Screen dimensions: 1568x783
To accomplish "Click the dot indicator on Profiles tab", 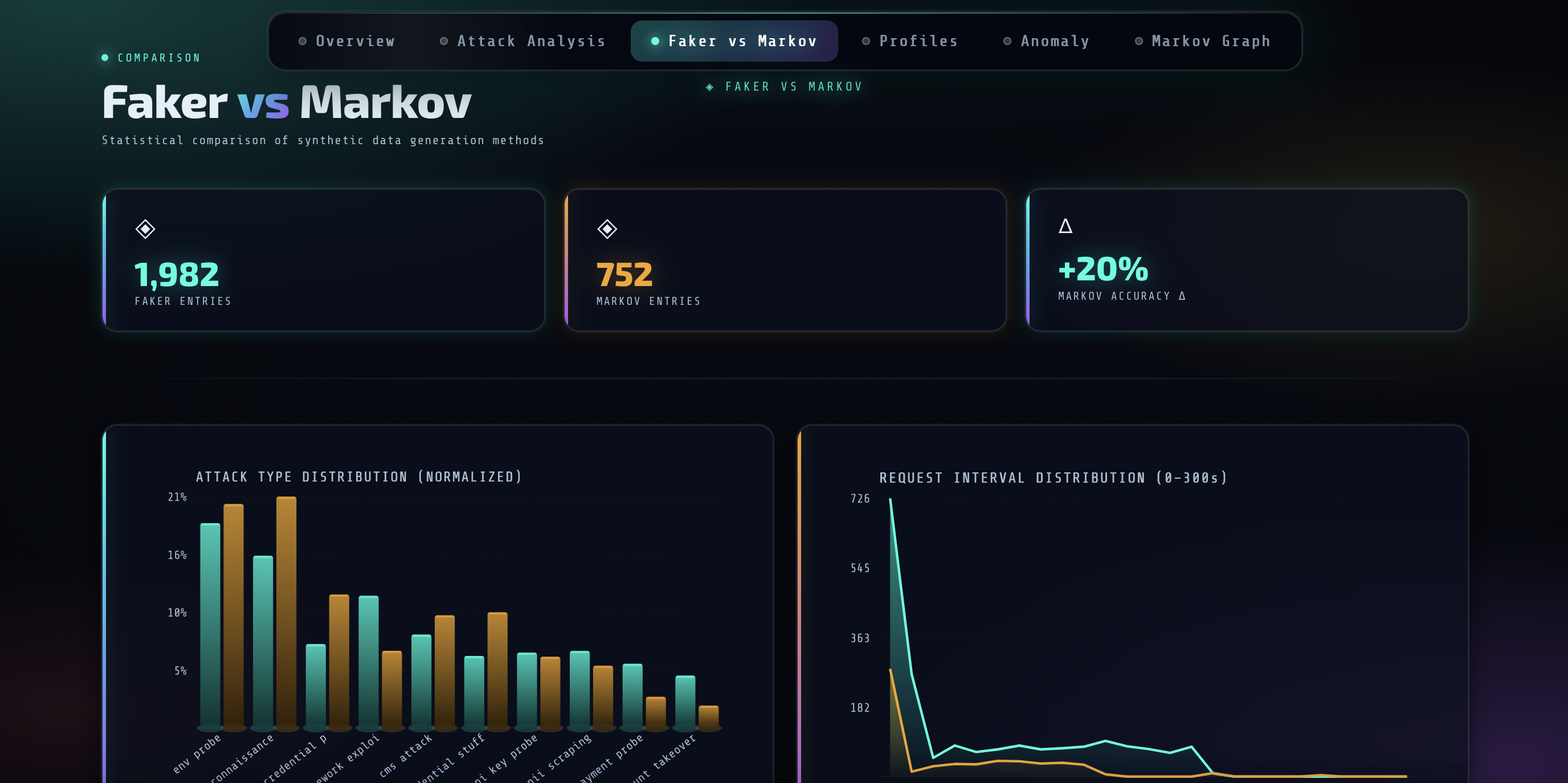I will [866, 42].
